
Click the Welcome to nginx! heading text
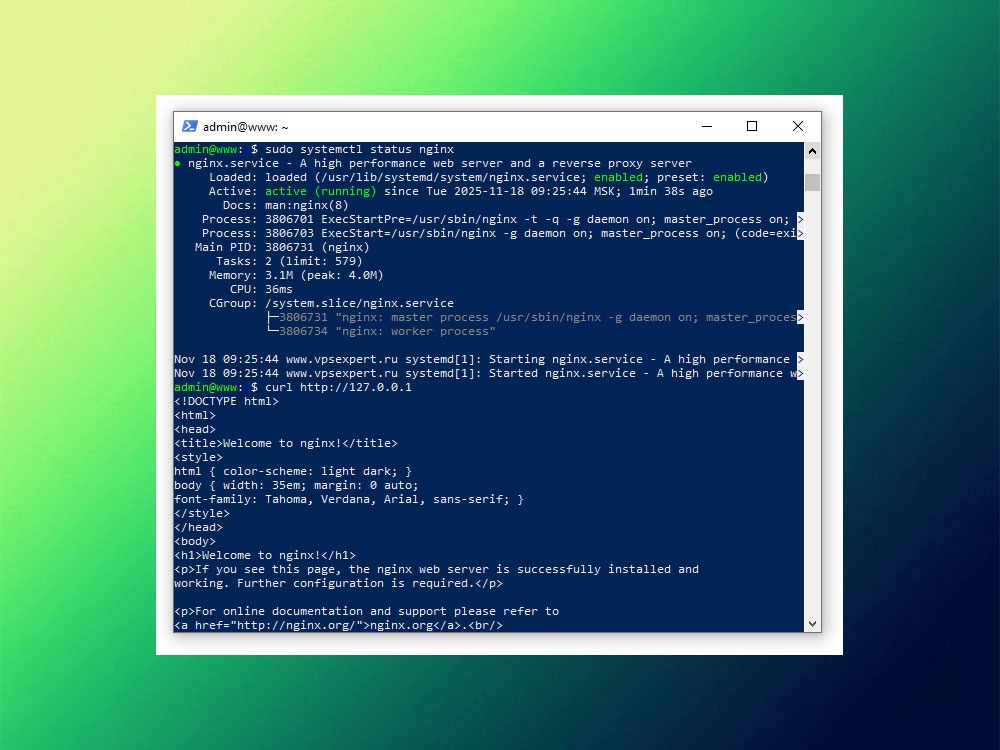(260, 555)
